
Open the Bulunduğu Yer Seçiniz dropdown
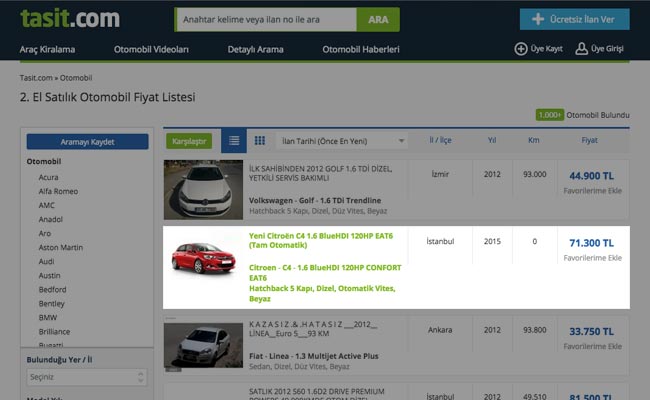(87, 377)
